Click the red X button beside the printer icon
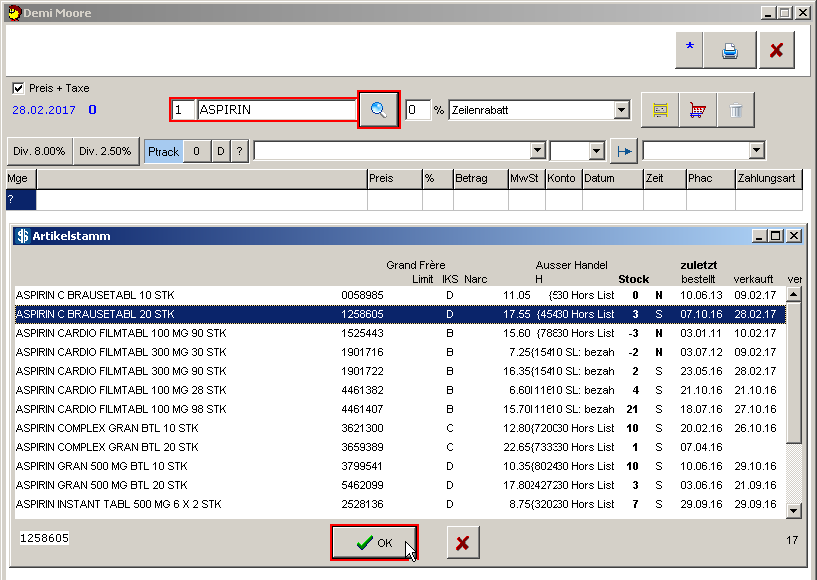 click(x=776, y=50)
